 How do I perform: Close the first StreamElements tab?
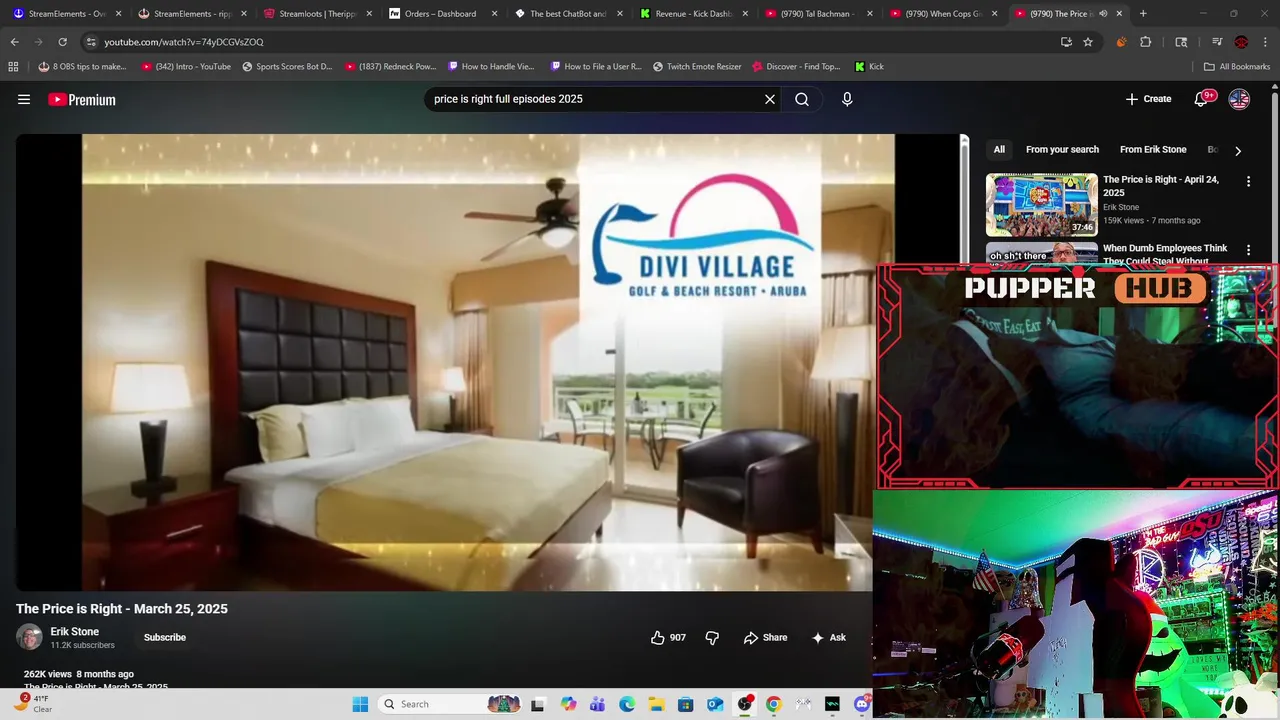(118, 14)
